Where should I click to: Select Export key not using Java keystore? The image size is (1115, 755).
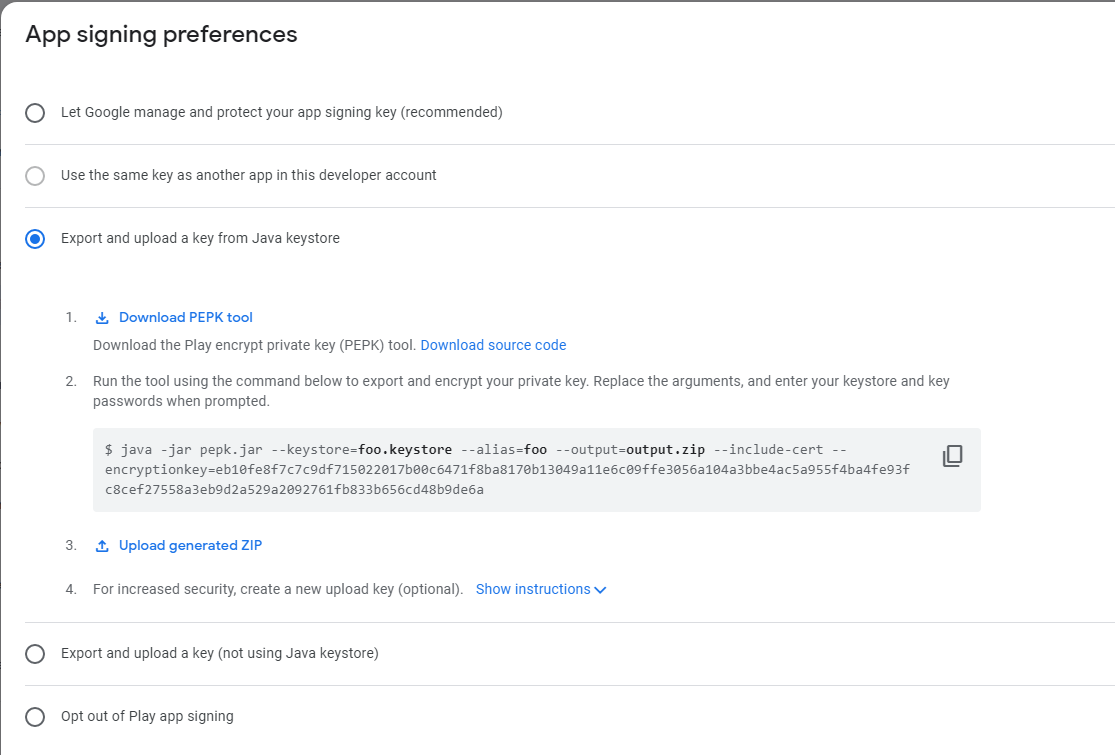pos(35,654)
